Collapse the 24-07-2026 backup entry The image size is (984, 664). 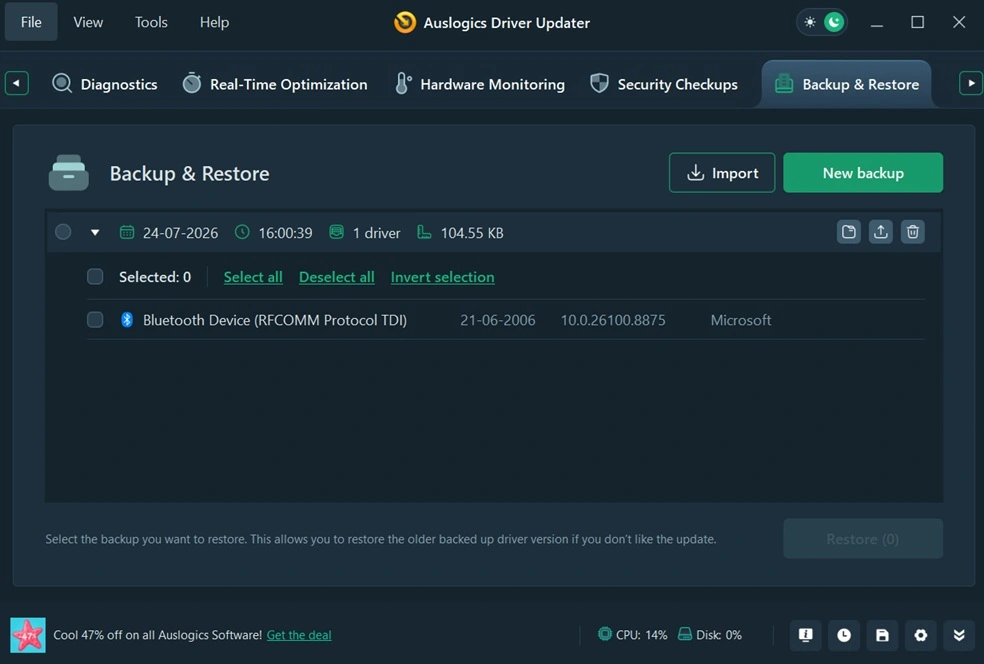(x=95, y=232)
